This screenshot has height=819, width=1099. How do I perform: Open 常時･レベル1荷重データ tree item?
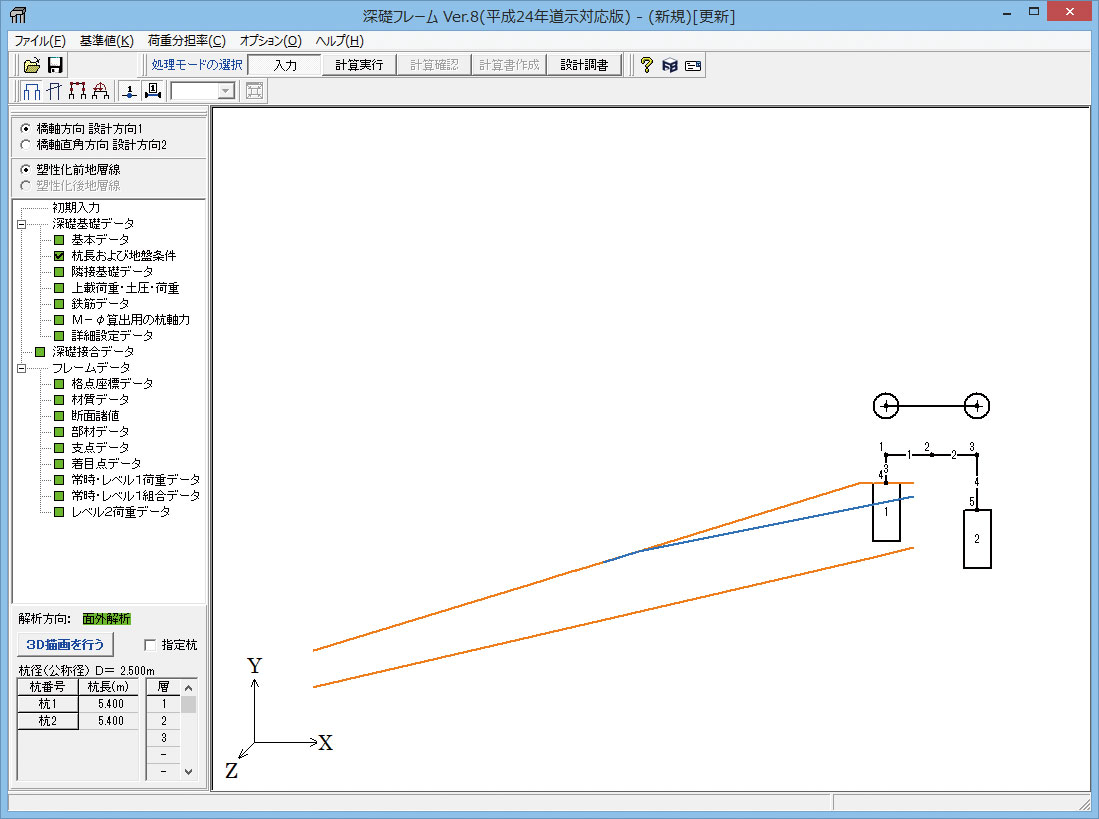(x=135, y=480)
